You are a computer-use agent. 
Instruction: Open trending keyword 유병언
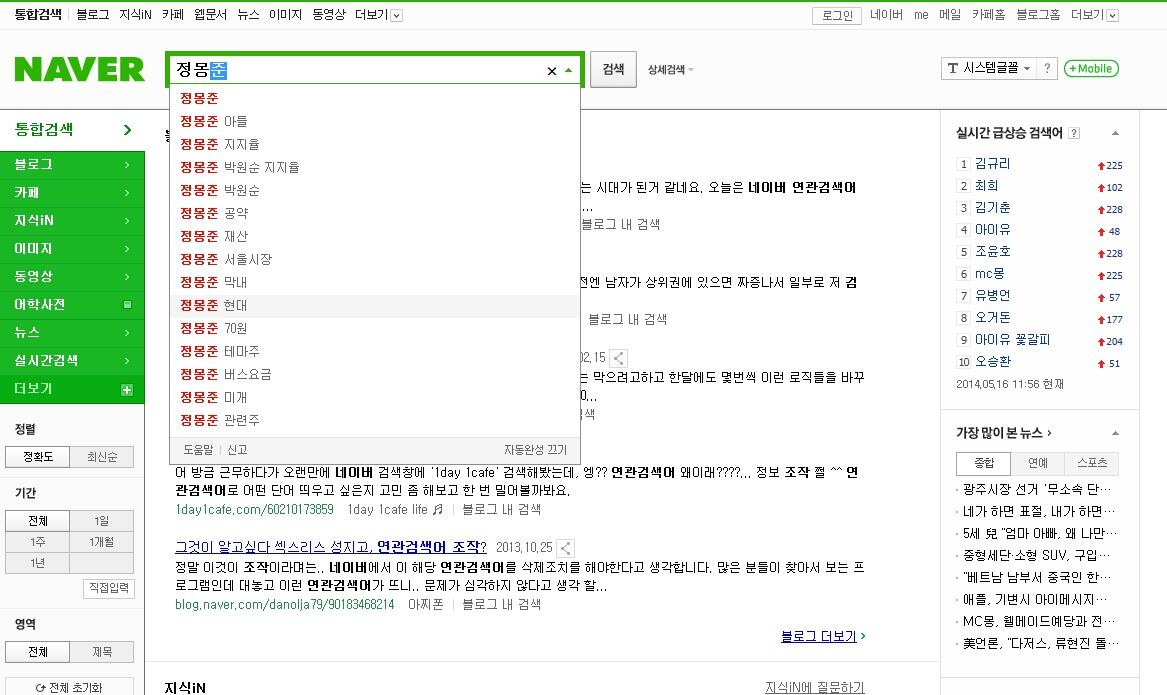pyautogui.click(x=992, y=296)
